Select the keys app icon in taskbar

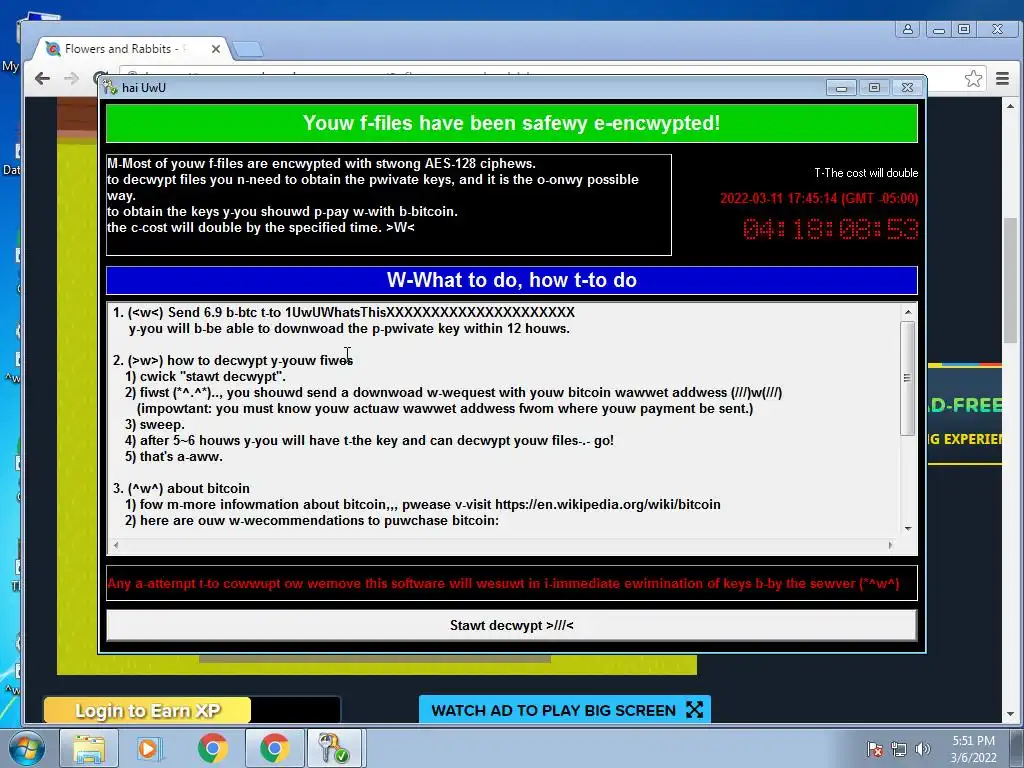coord(334,748)
